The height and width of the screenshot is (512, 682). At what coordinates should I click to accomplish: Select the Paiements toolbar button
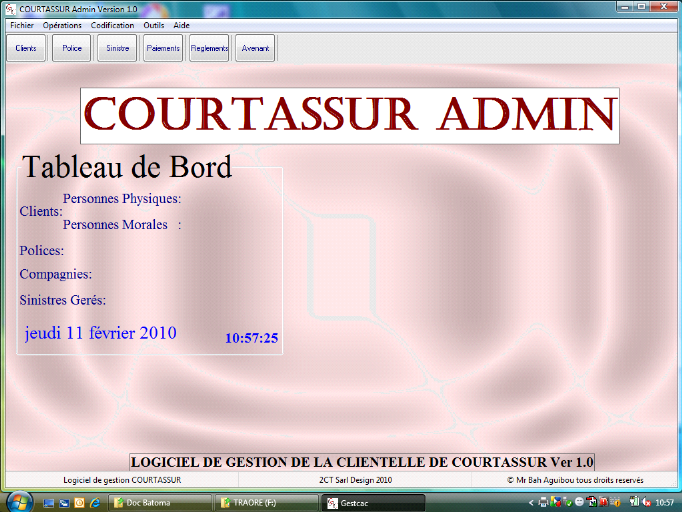click(163, 48)
